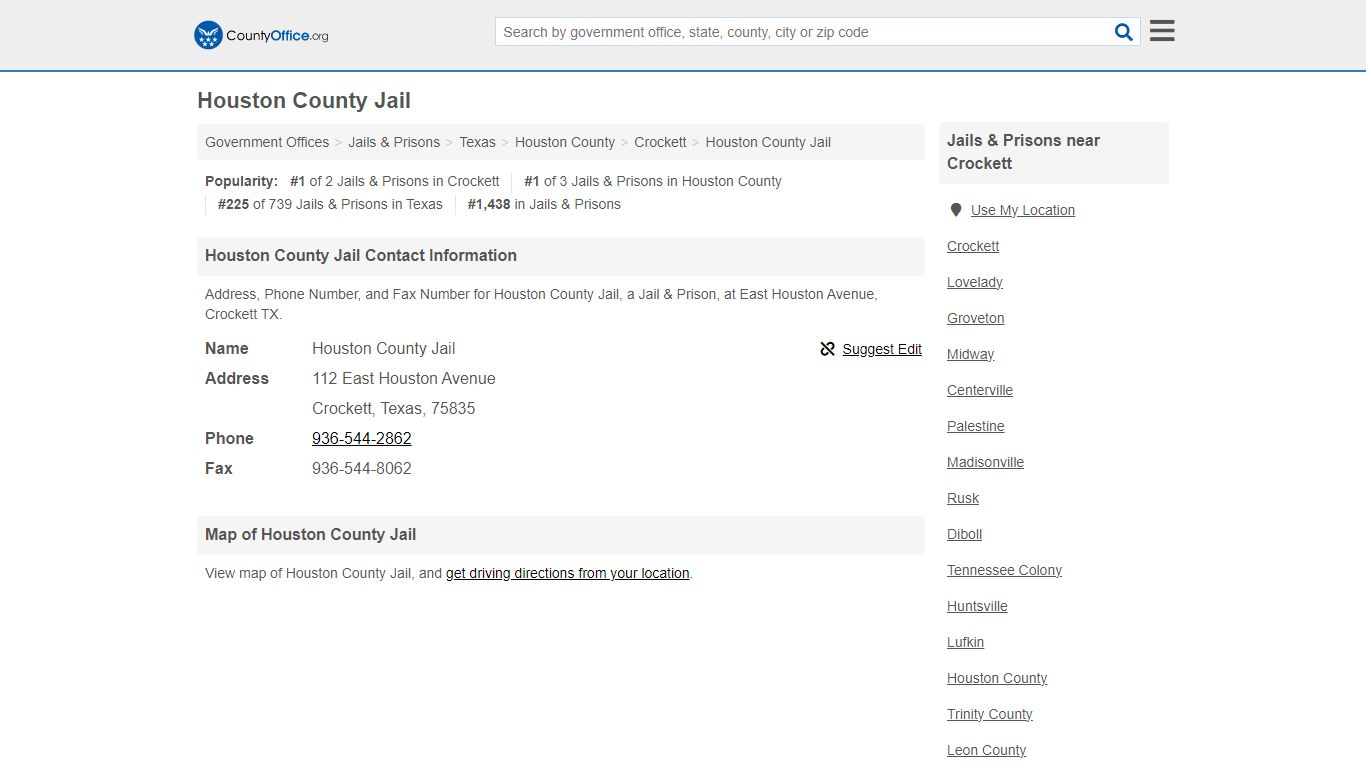Open Centerville jails link
The height and width of the screenshot is (768, 1366).
point(980,390)
